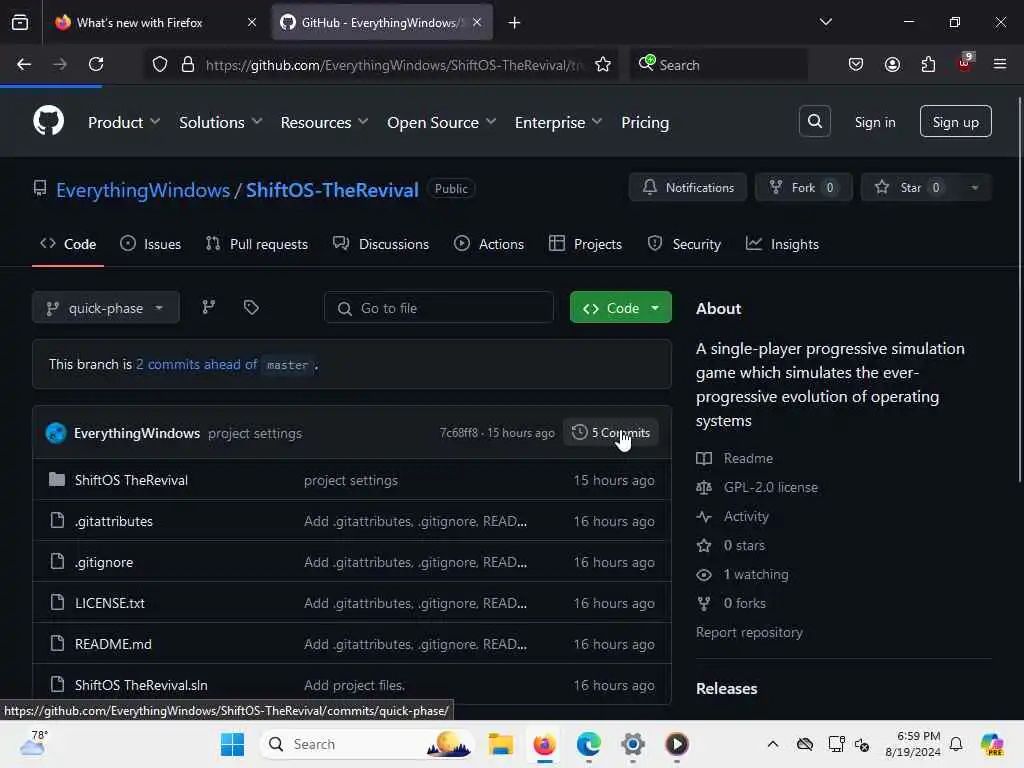The width and height of the screenshot is (1024, 768).
Task: Open the tags icon next to branches
Action: click(251, 307)
